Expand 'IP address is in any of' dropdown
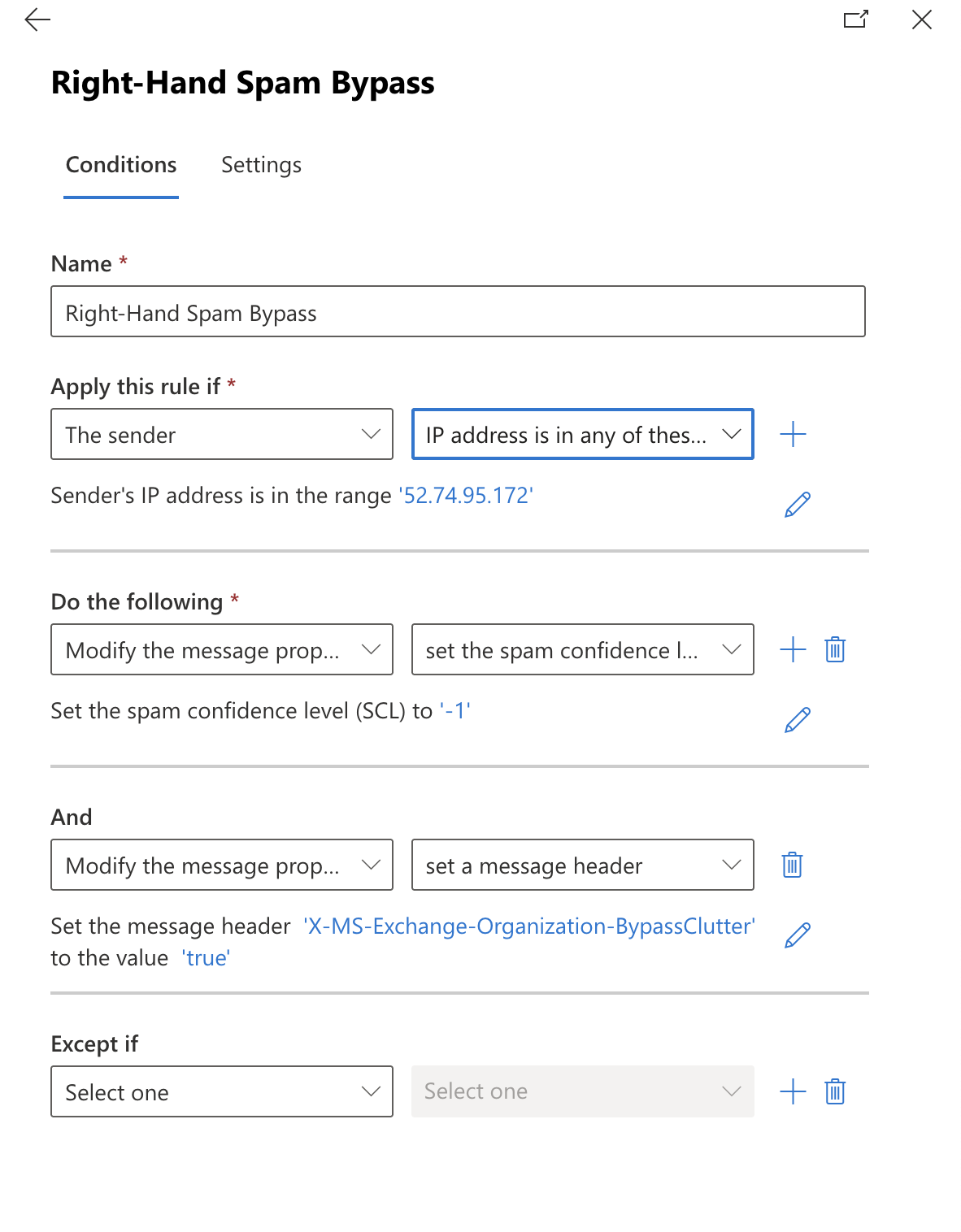This screenshot has width=961, height=1232. [582, 435]
